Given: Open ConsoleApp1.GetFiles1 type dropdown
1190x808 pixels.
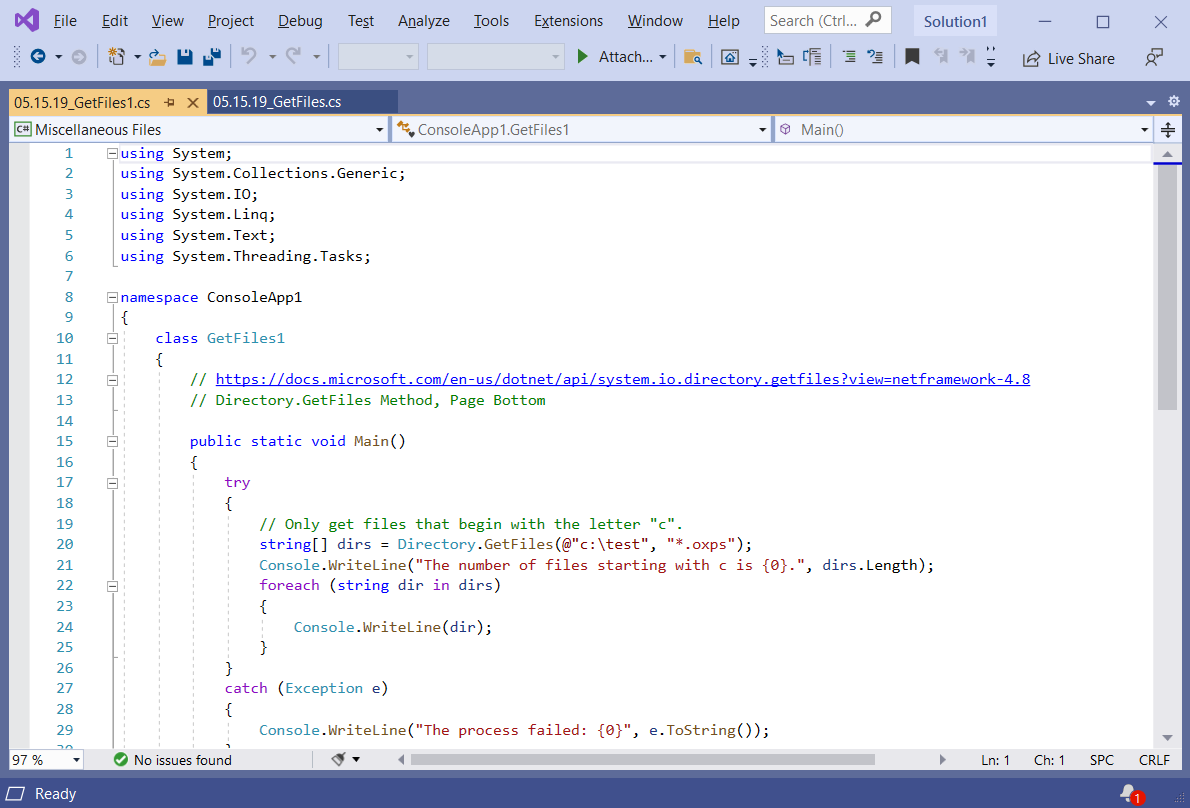Looking at the screenshot, I should (581, 130).
